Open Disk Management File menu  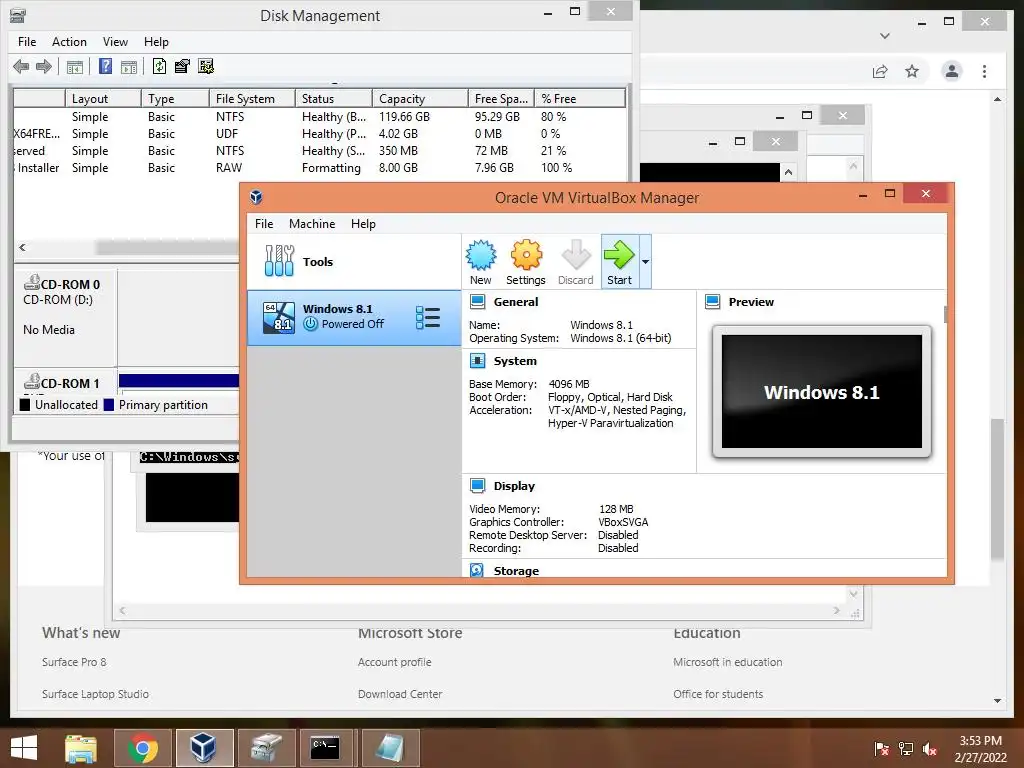click(27, 42)
